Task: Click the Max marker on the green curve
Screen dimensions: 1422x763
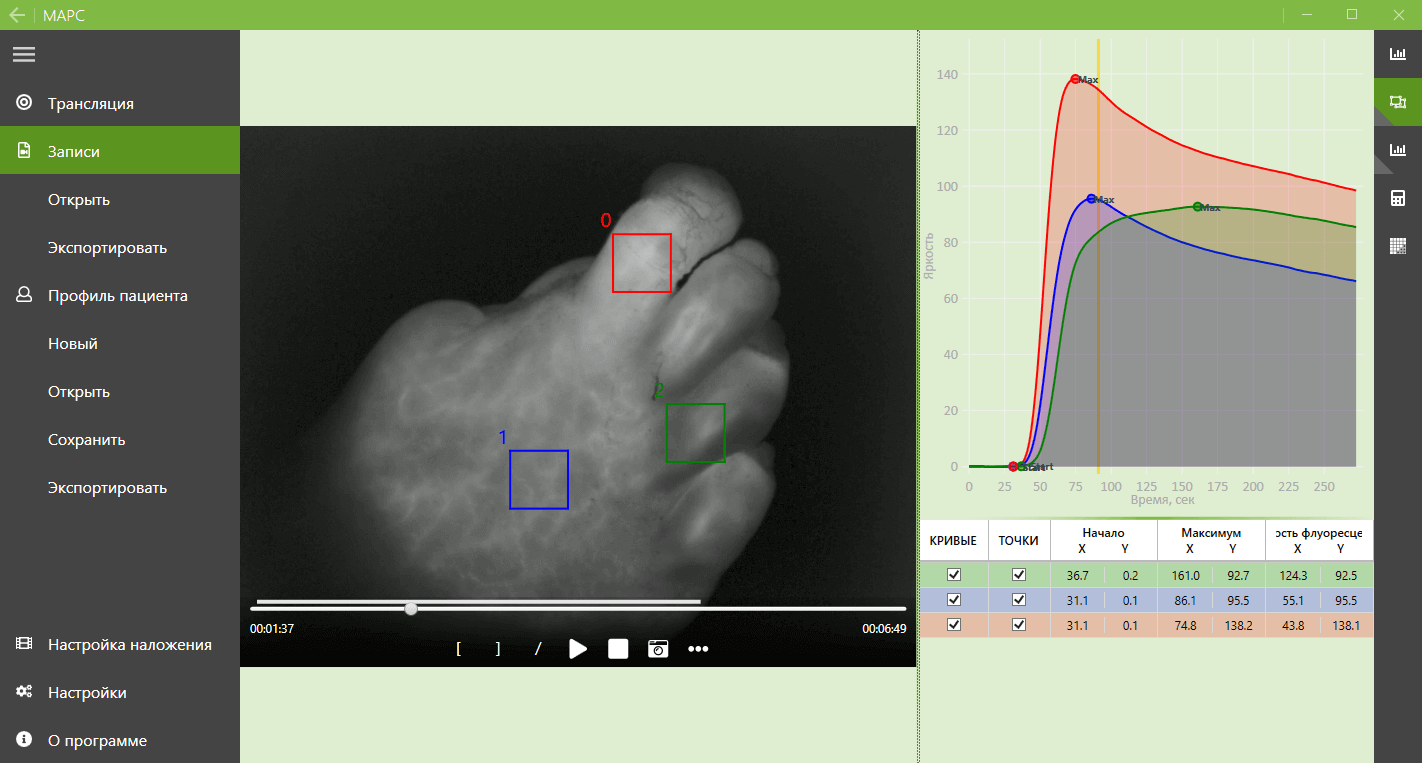Action: 1198,207
